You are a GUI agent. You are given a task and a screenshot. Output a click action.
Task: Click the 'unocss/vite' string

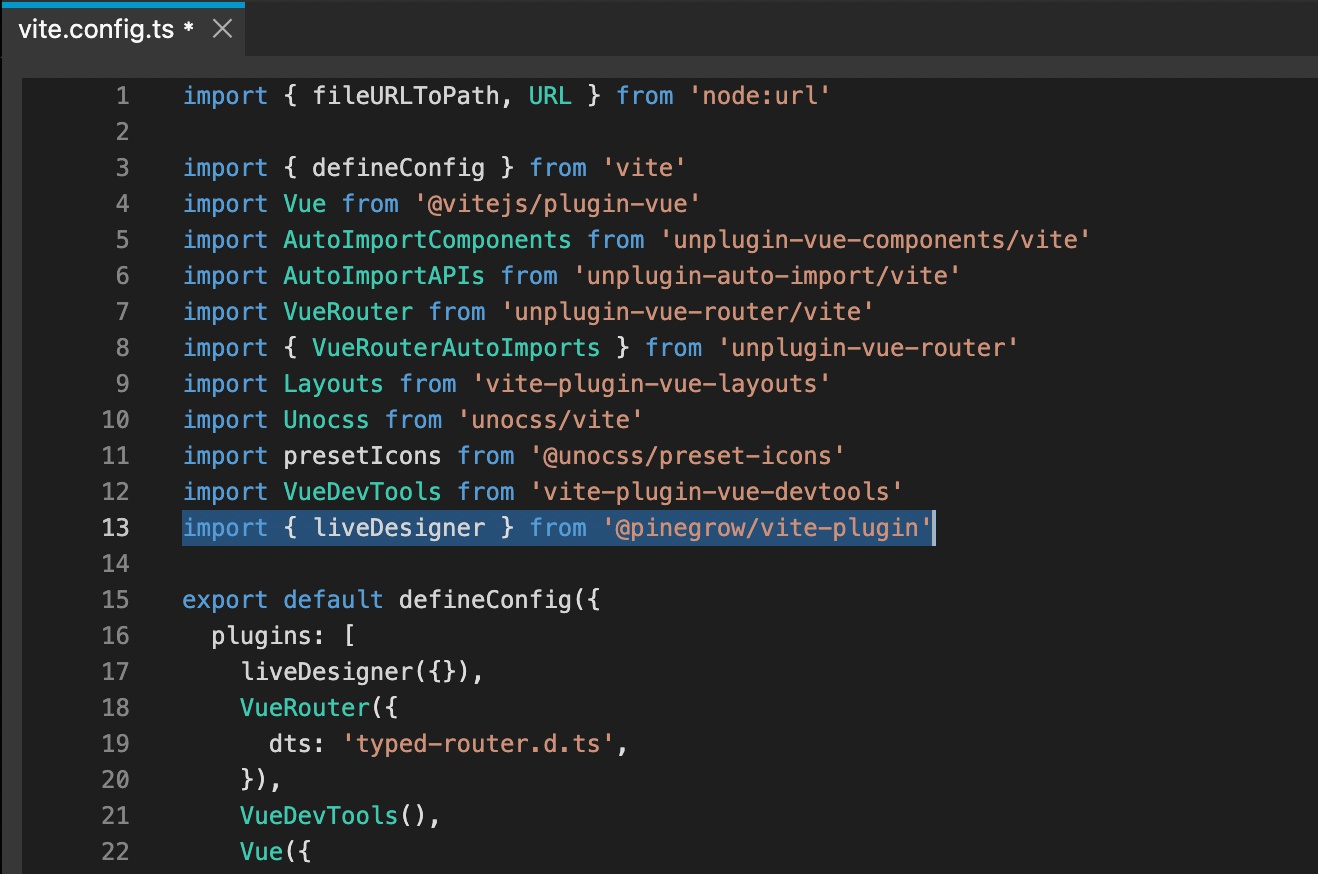point(550,420)
